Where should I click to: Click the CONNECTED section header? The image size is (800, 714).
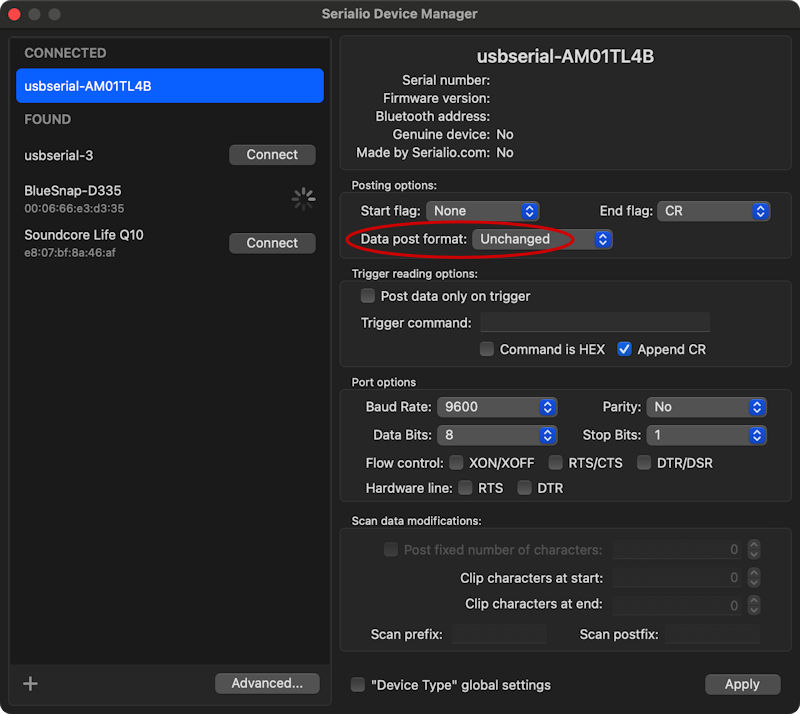point(65,53)
